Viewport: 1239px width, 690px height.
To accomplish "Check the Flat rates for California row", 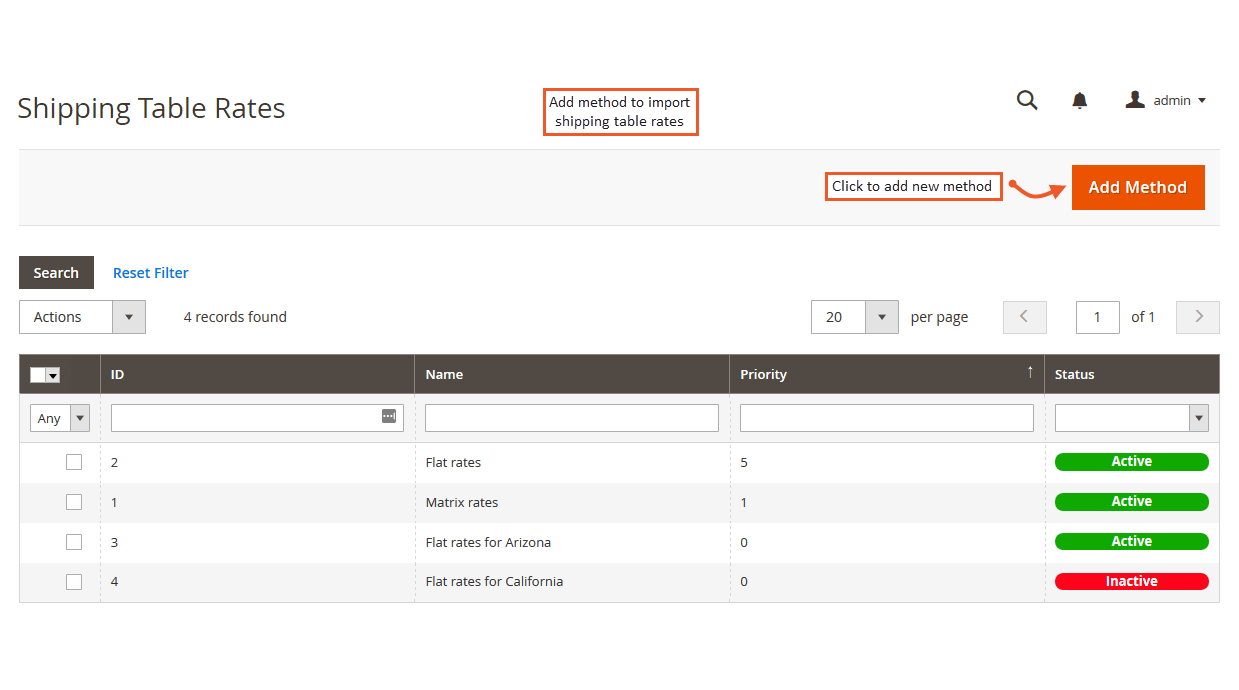I will coord(73,581).
